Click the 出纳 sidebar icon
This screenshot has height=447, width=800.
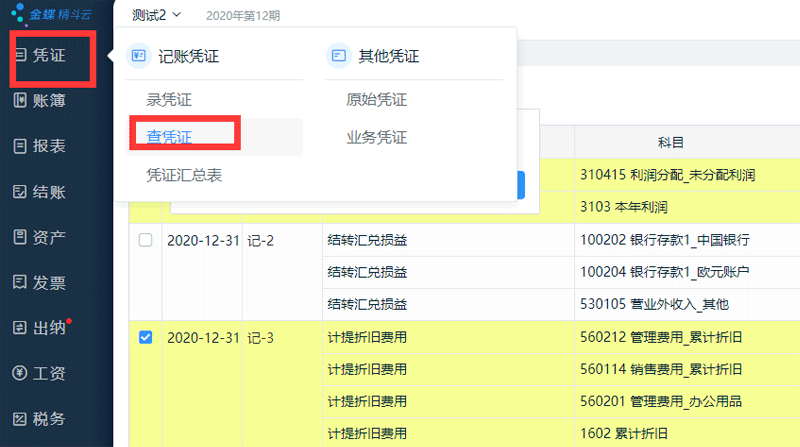20,328
